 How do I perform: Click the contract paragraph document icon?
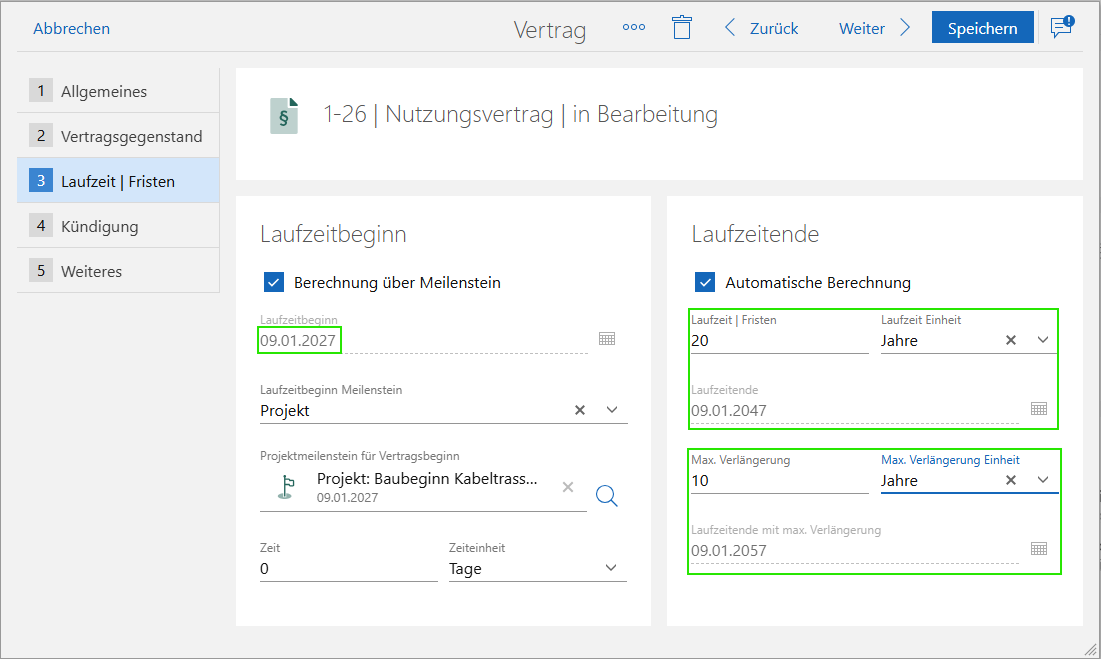[284, 116]
